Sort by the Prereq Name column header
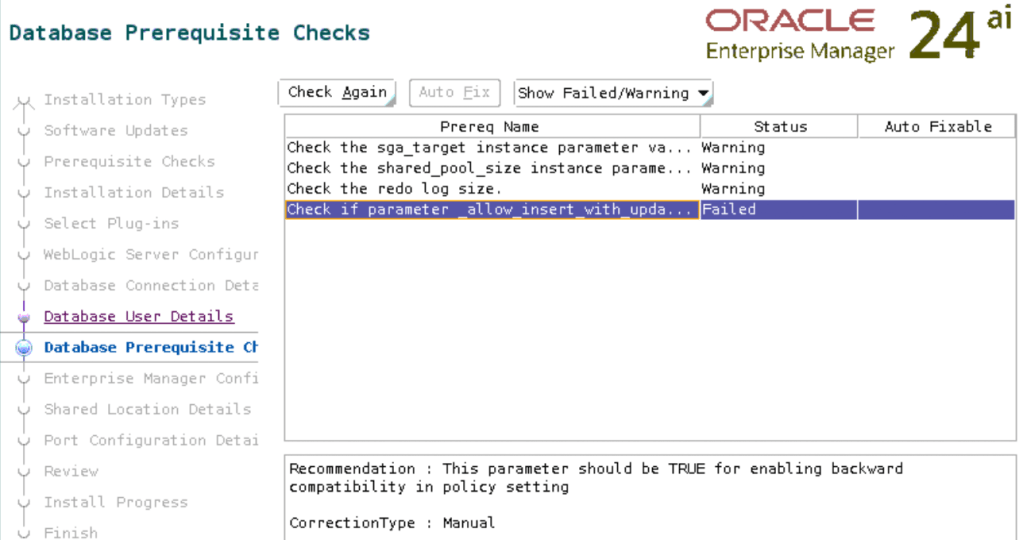 click(x=490, y=127)
